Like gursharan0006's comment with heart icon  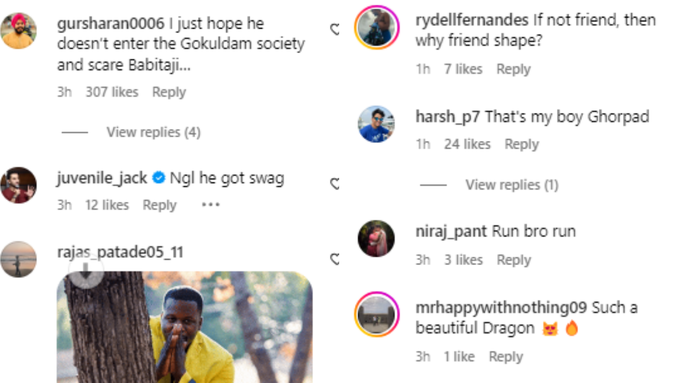click(334, 29)
